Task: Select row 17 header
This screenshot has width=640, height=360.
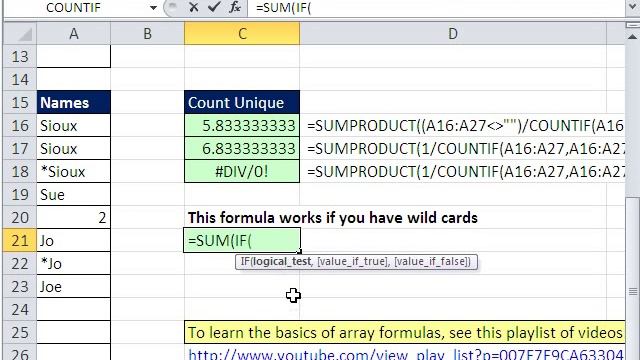Action: click(20, 149)
